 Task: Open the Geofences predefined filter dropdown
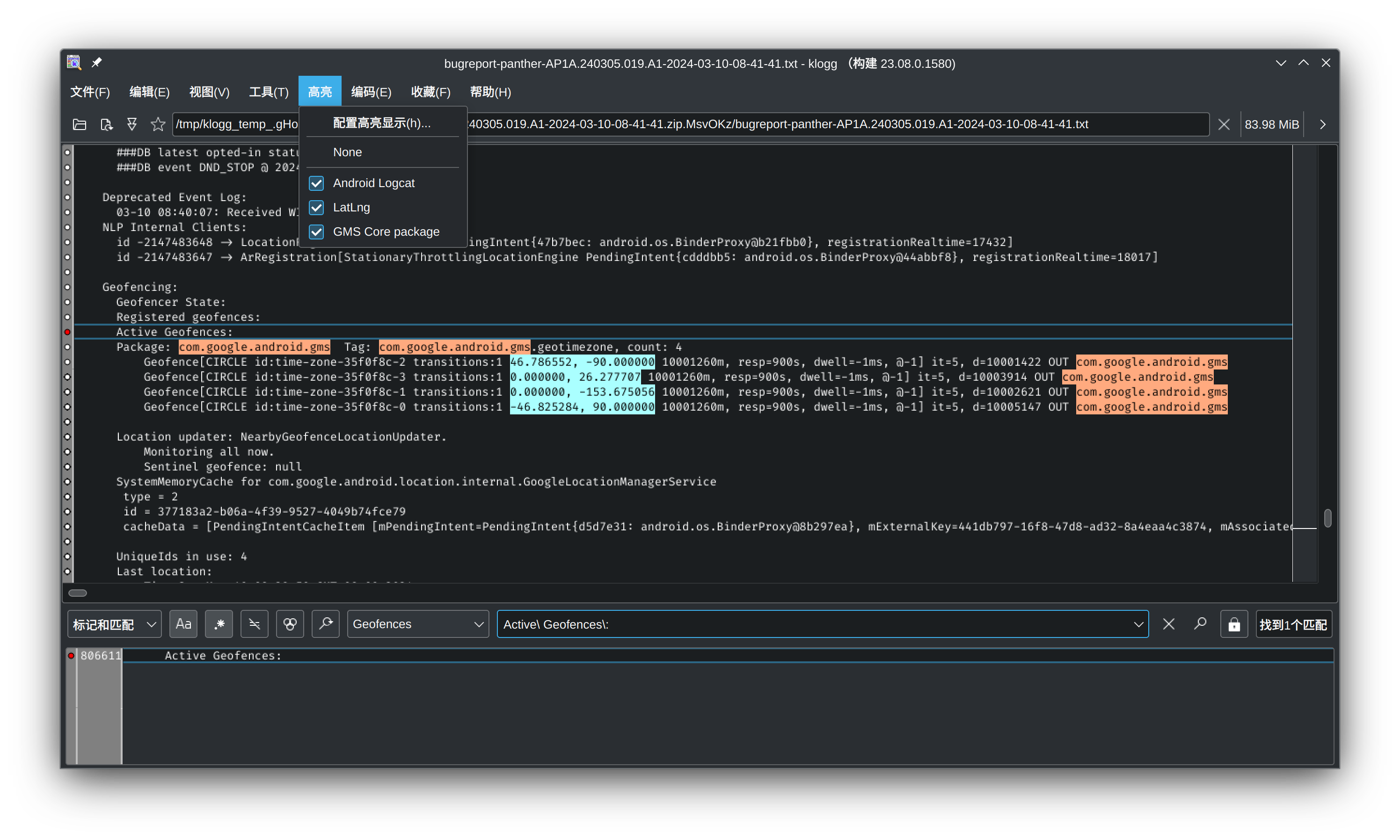(418, 624)
